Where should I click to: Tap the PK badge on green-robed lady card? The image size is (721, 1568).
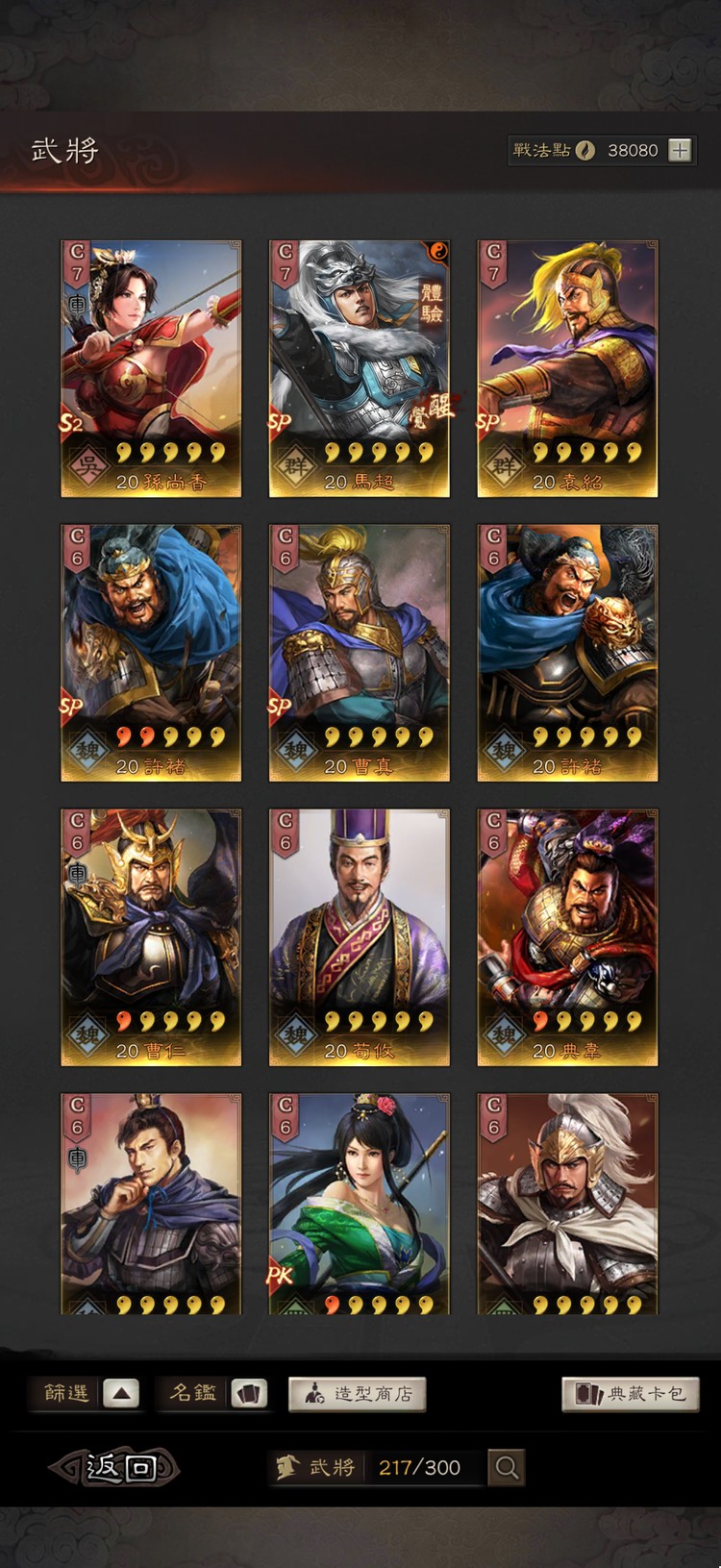(280, 1276)
